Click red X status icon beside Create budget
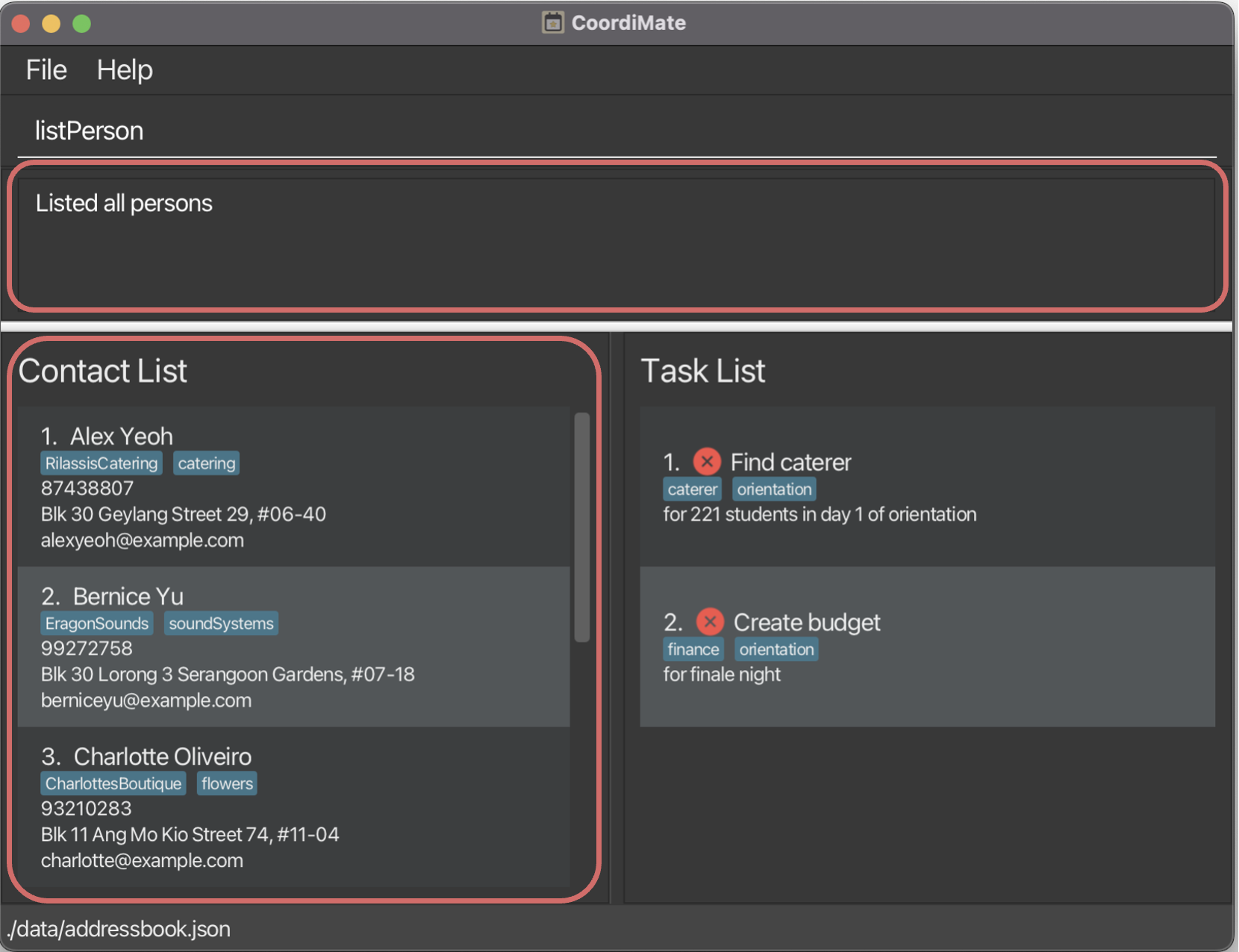The width and height of the screenshot is (1239, 952). (x=709, y=621)
